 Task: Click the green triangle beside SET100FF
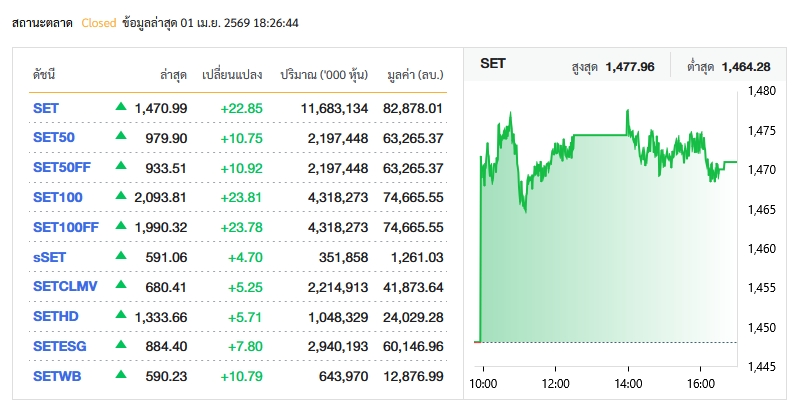click(121, 227)
